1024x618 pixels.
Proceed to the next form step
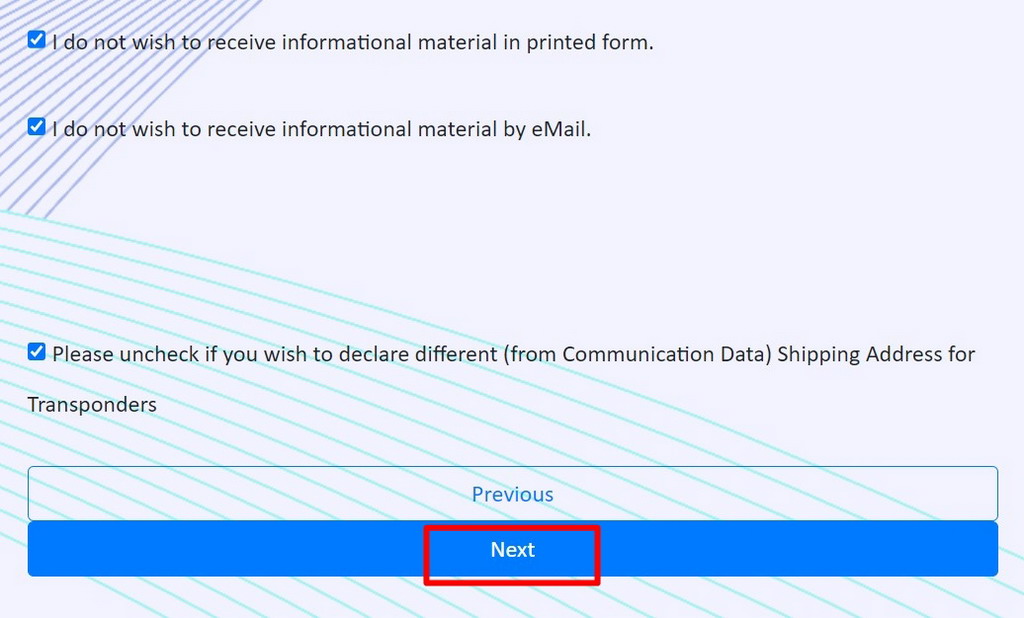pos(512,549)
